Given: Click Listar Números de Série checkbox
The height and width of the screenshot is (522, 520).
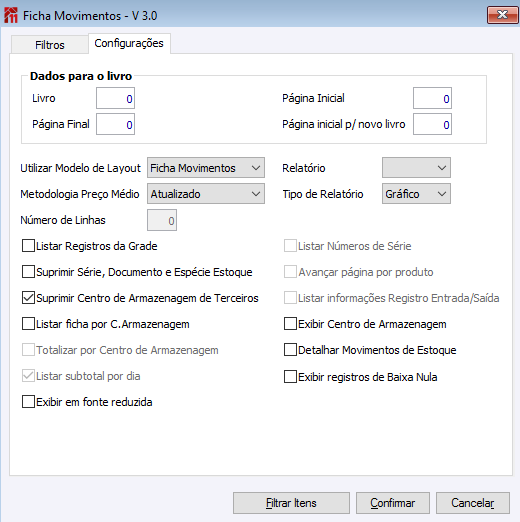Looking at the screenshot, I should [x=290, y=246].
